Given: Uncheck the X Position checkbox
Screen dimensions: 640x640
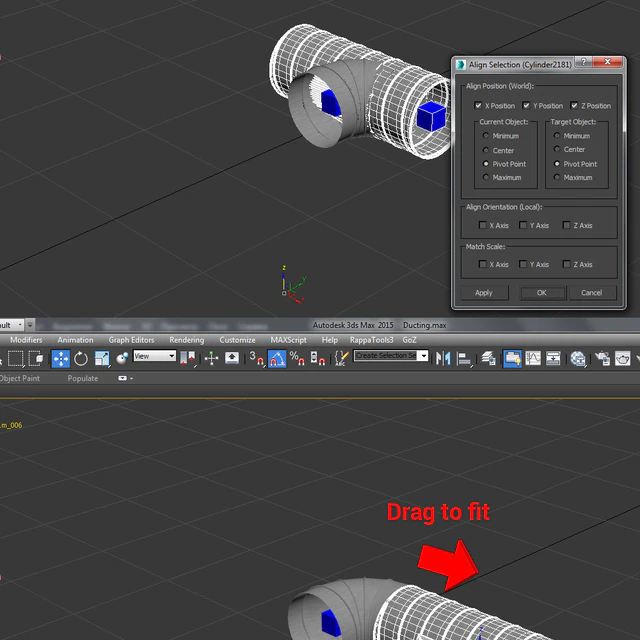Looking at the screenshot, I should (478, 105).
